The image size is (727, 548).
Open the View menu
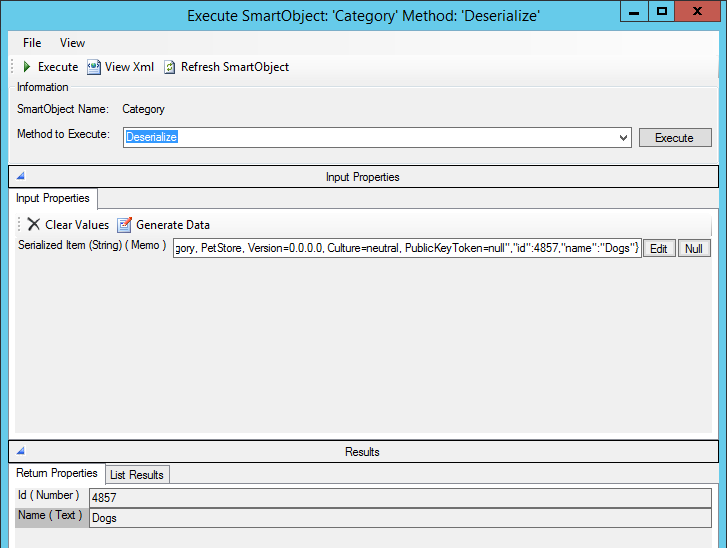[72, 43]
